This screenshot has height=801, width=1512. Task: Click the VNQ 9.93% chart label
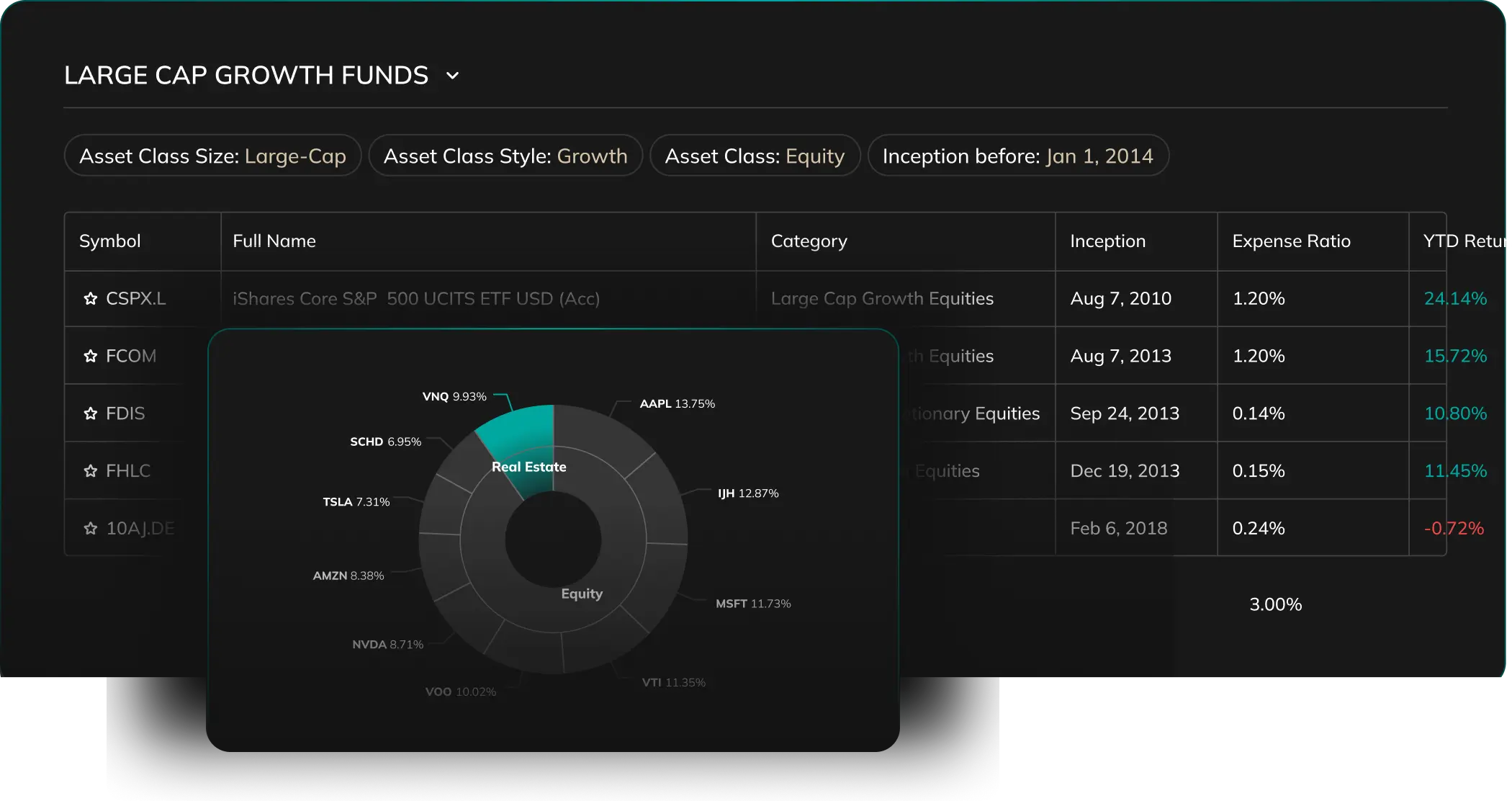[454, 397]
